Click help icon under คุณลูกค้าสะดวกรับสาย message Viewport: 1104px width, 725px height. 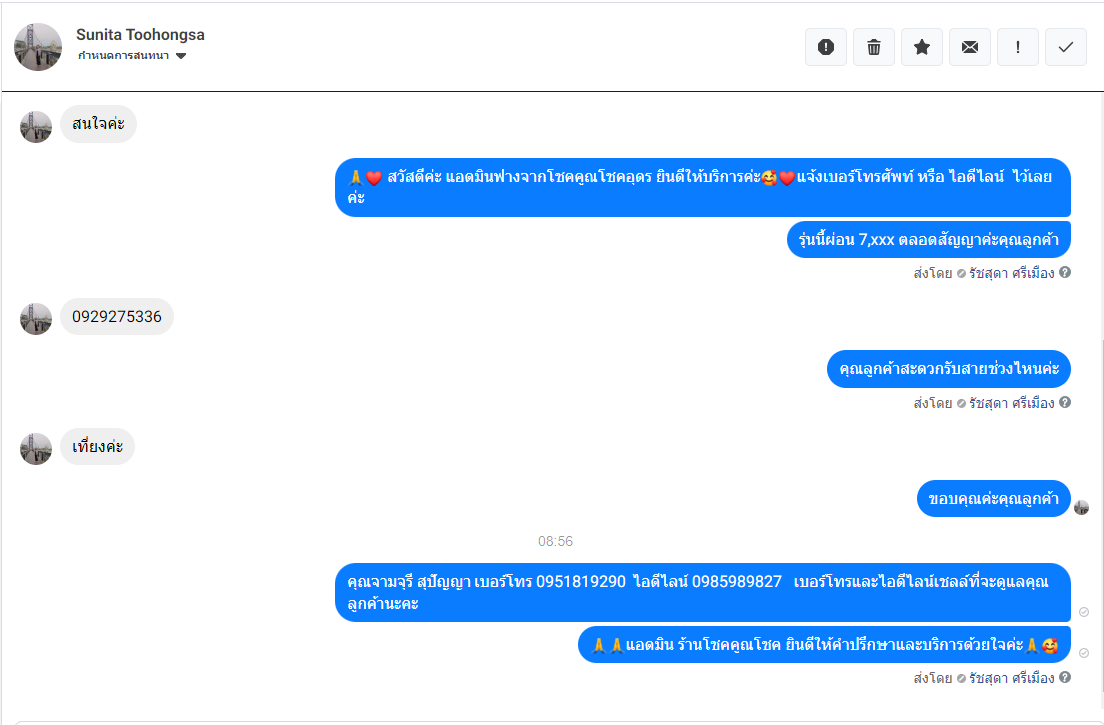pyautogui.click(x=1065, y=402)
